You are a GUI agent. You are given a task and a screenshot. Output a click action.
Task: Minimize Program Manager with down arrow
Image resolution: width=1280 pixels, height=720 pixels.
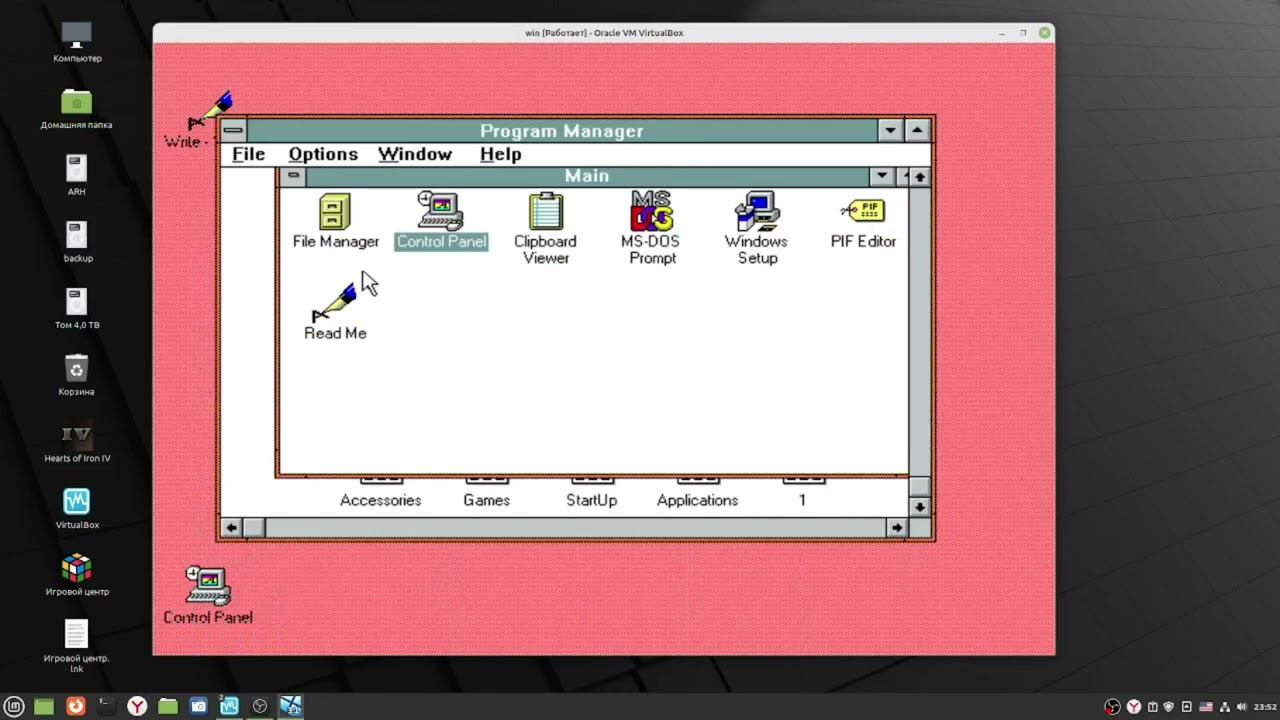tap(890, 130)
